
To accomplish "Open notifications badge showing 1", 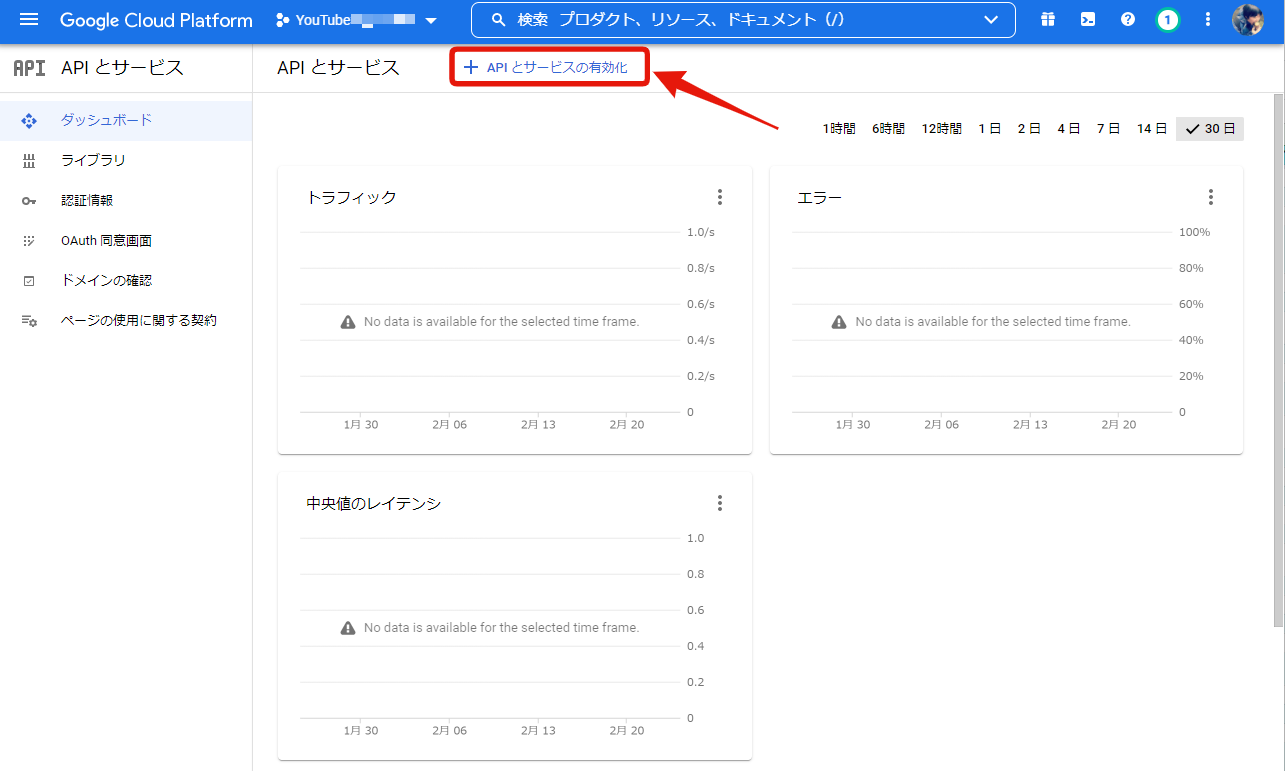I will (1167, 20).
